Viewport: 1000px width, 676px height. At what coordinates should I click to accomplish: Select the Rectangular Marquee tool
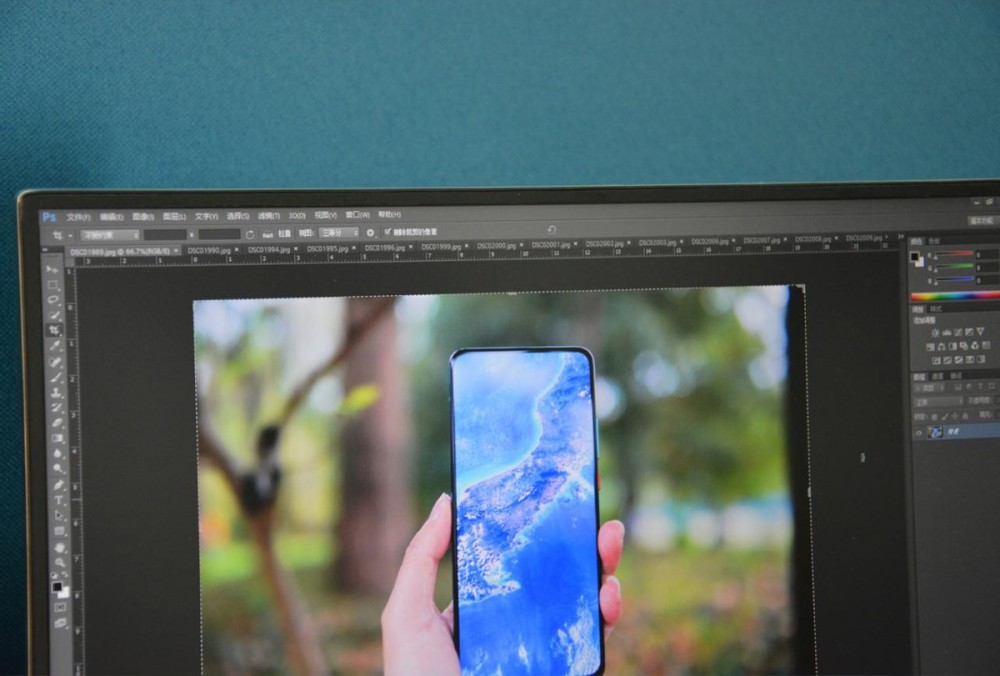53,285
